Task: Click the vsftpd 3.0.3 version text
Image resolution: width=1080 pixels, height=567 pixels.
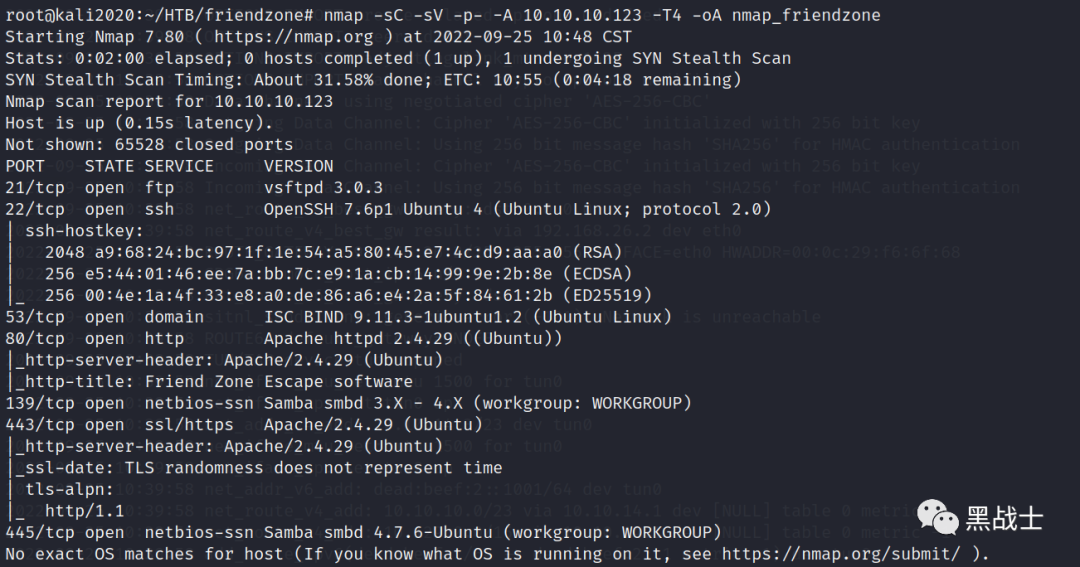Action: coord(323,187)
